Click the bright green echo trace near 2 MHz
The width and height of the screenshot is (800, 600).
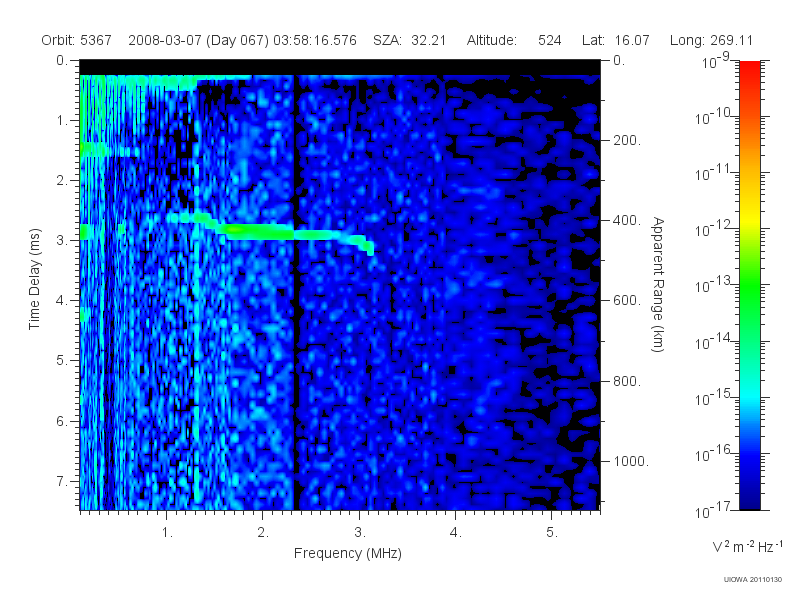258,232
